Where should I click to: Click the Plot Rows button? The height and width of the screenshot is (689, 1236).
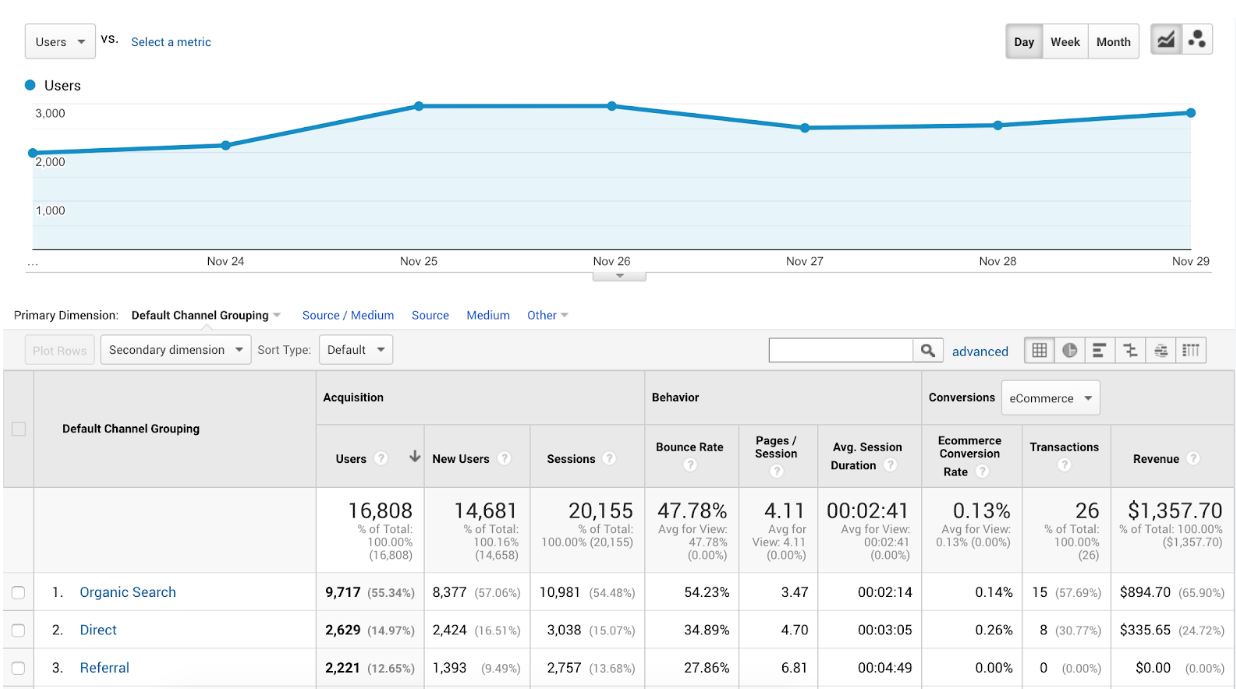(x=60, y=350)
